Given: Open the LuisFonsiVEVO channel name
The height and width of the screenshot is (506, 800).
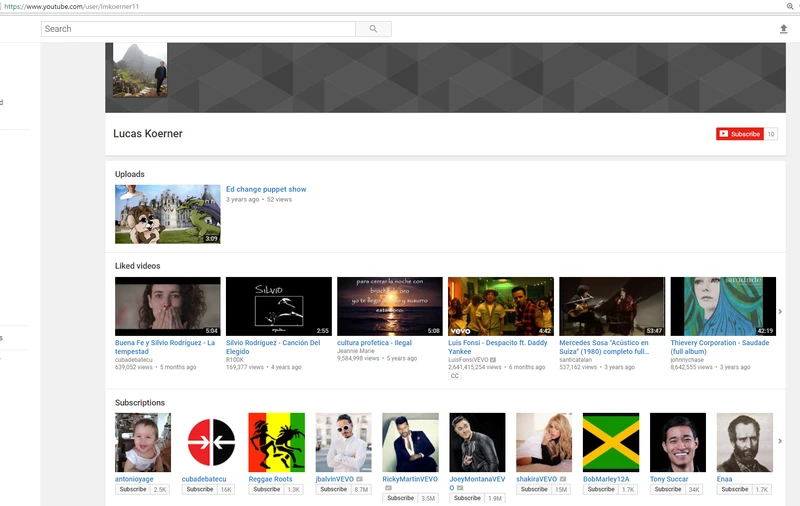Looking at the screenshot, I should click(468, 360).
